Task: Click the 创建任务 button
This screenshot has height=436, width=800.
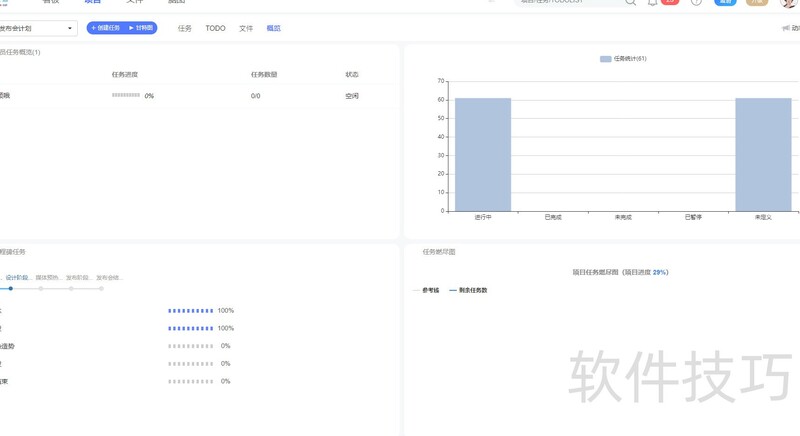Action: click(105, 28)
